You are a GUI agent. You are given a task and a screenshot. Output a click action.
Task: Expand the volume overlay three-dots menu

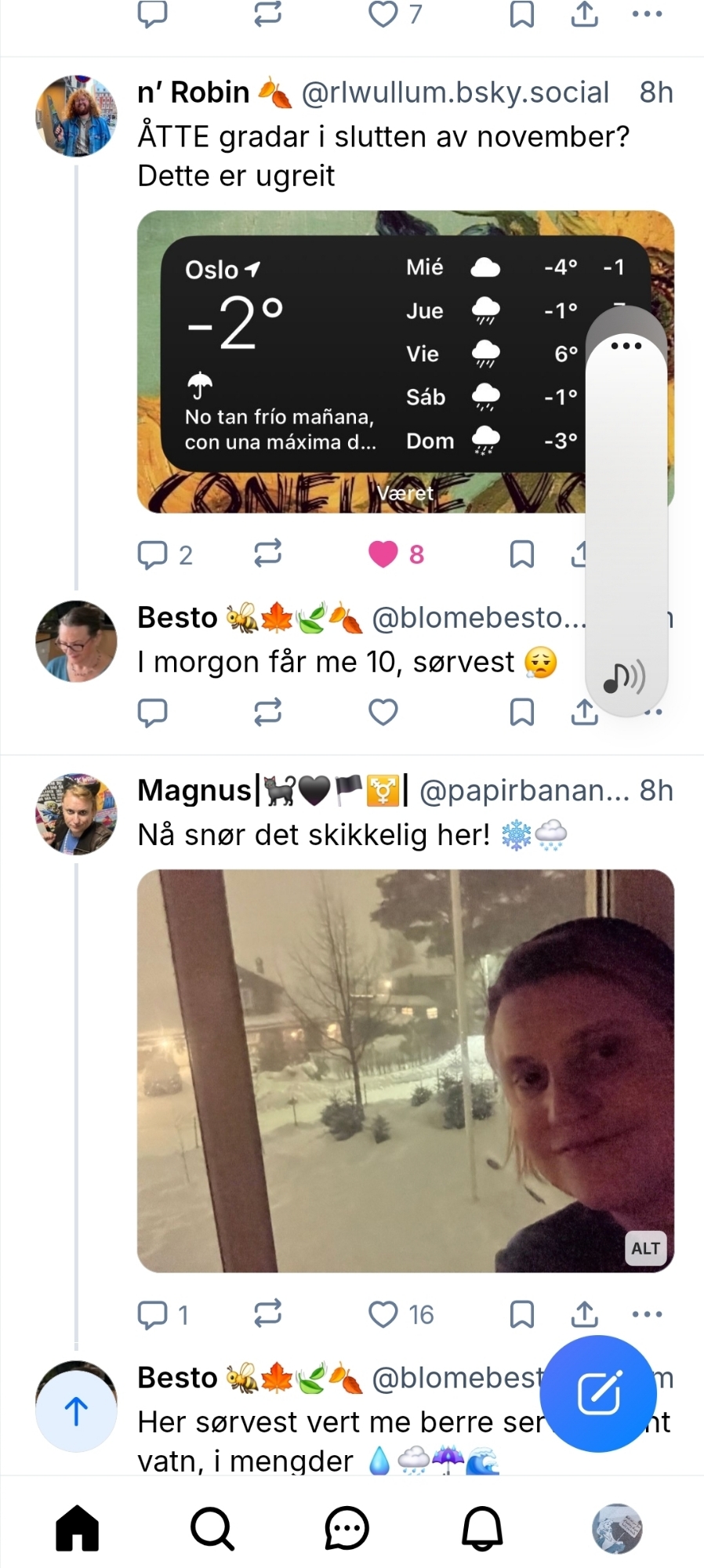[626, 346]
